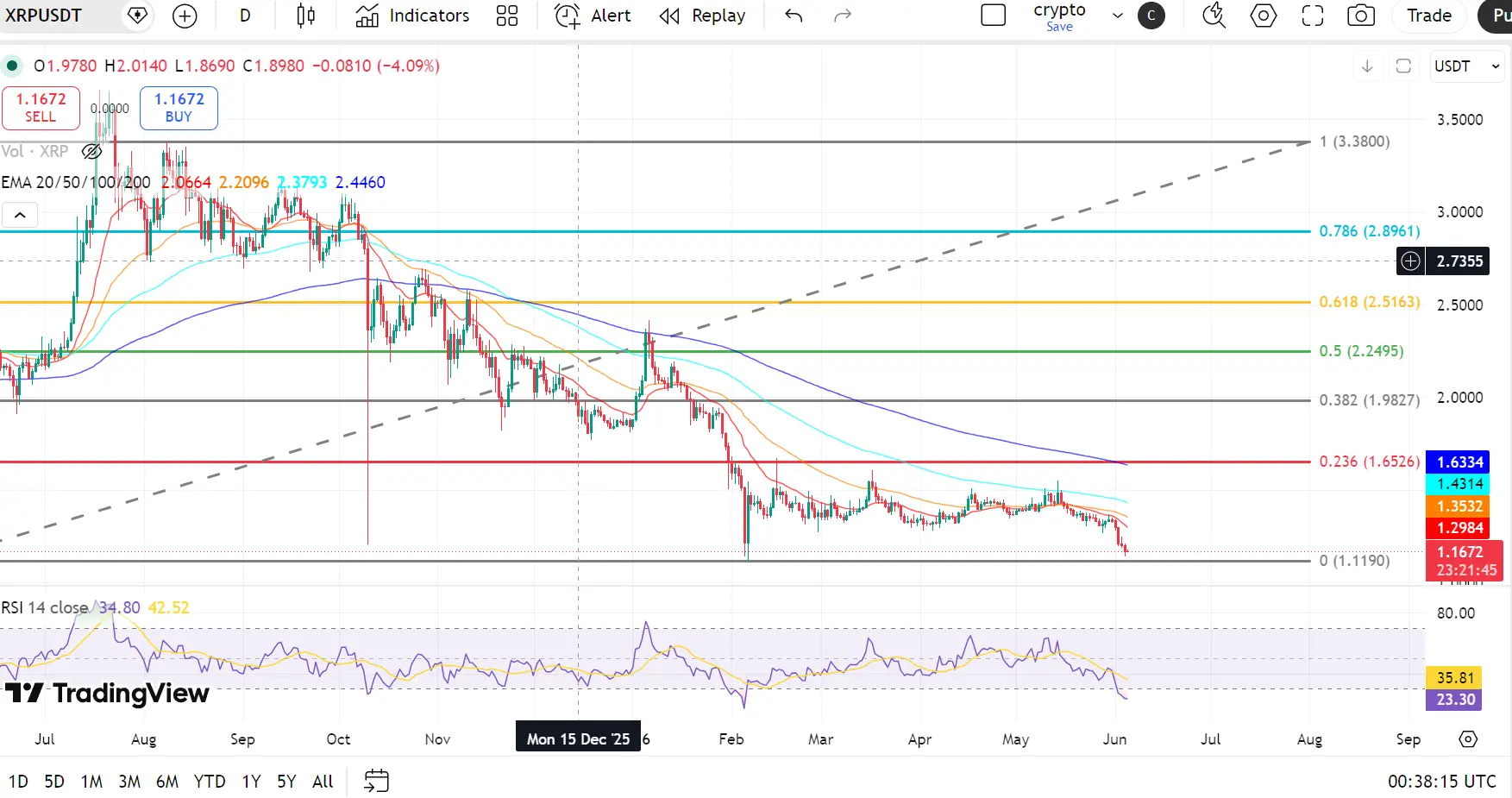Click the 1.4314 EMA100 price label
The height and width of the screenshot is (798, 1512).
[x=1458, y=484]
